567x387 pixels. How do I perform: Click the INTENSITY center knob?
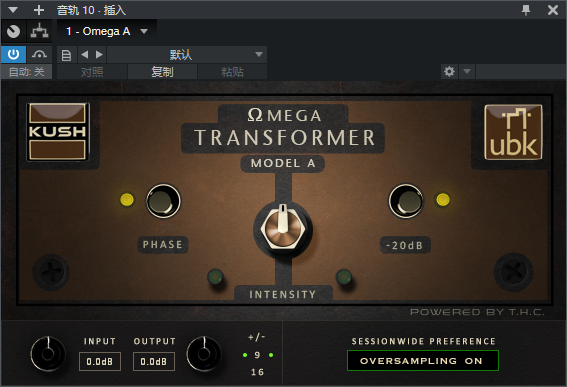tap(283, 229)
